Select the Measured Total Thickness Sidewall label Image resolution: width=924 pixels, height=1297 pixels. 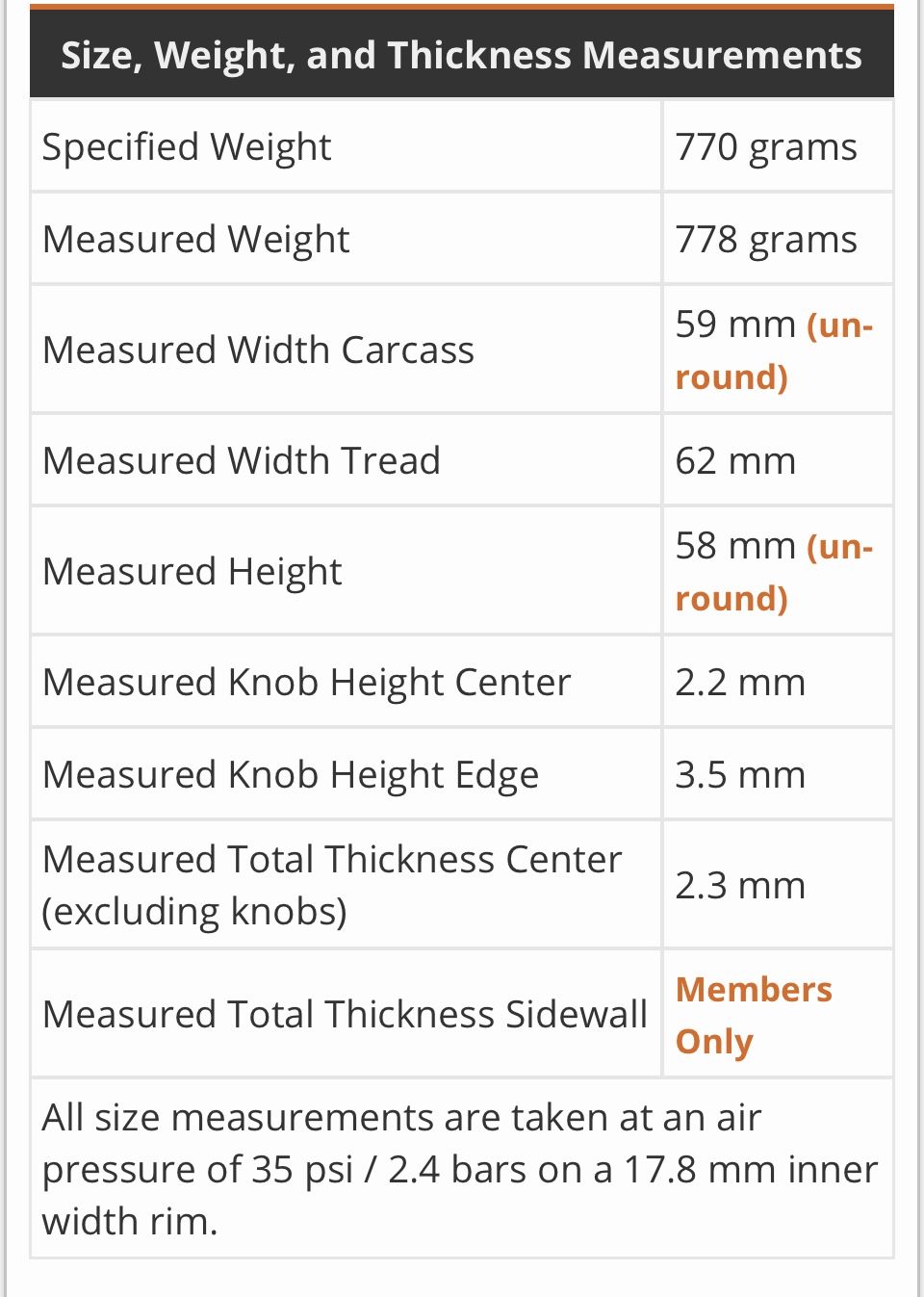coord(345,1015)
